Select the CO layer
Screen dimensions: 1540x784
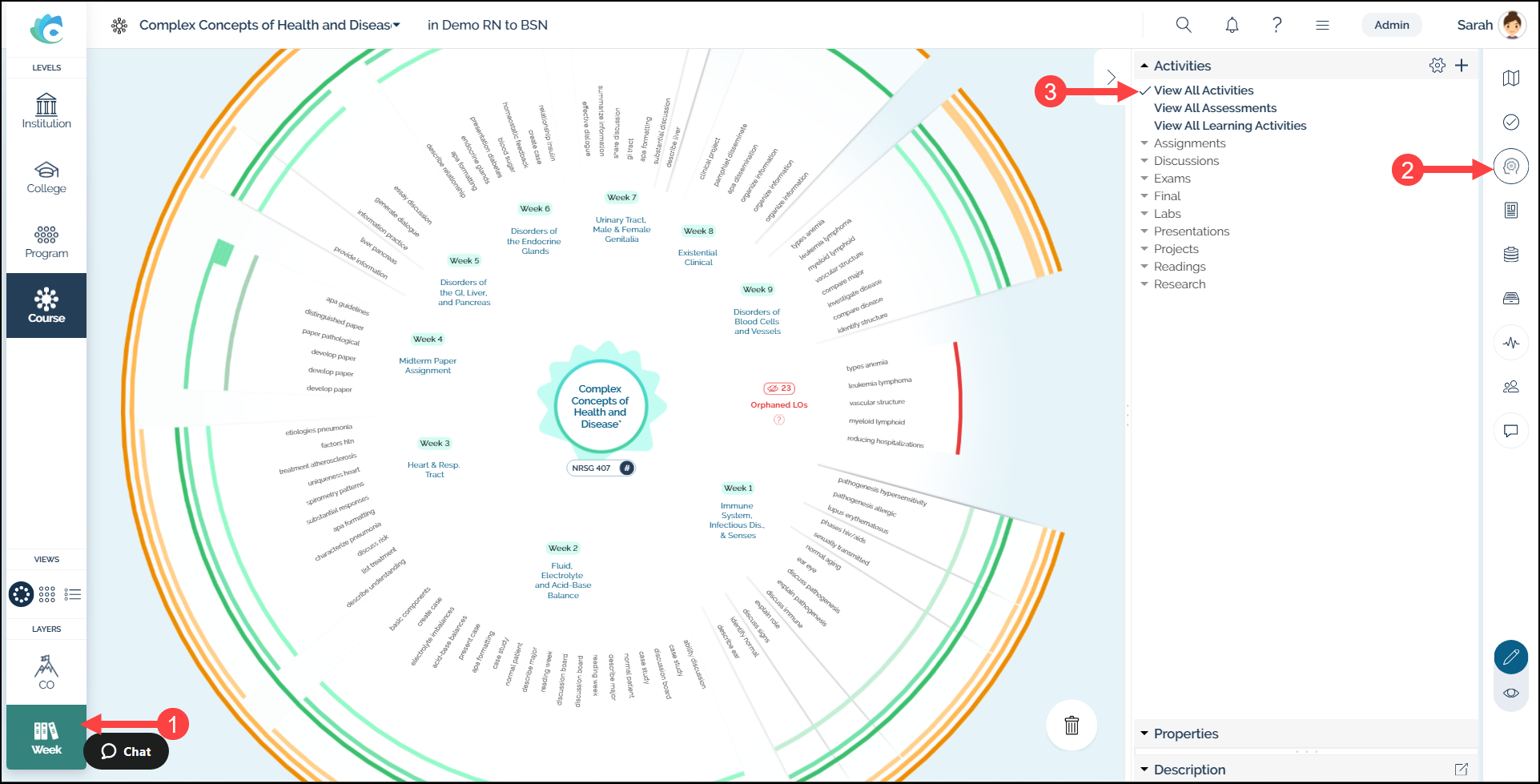coord(46,672)
